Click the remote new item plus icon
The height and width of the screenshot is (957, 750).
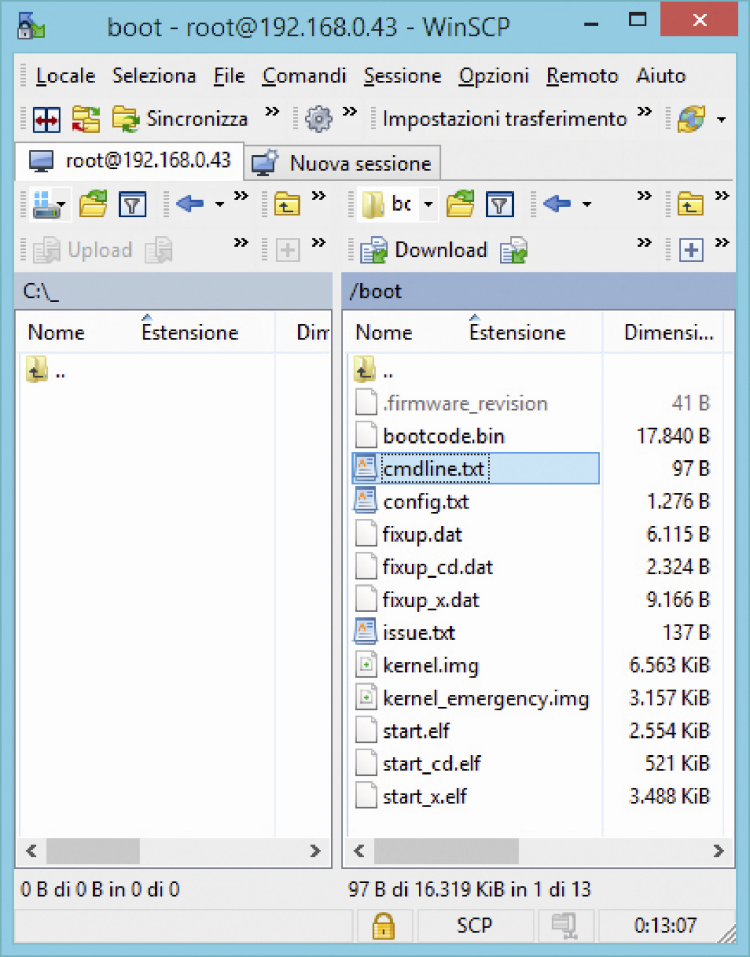coord(691,250)
